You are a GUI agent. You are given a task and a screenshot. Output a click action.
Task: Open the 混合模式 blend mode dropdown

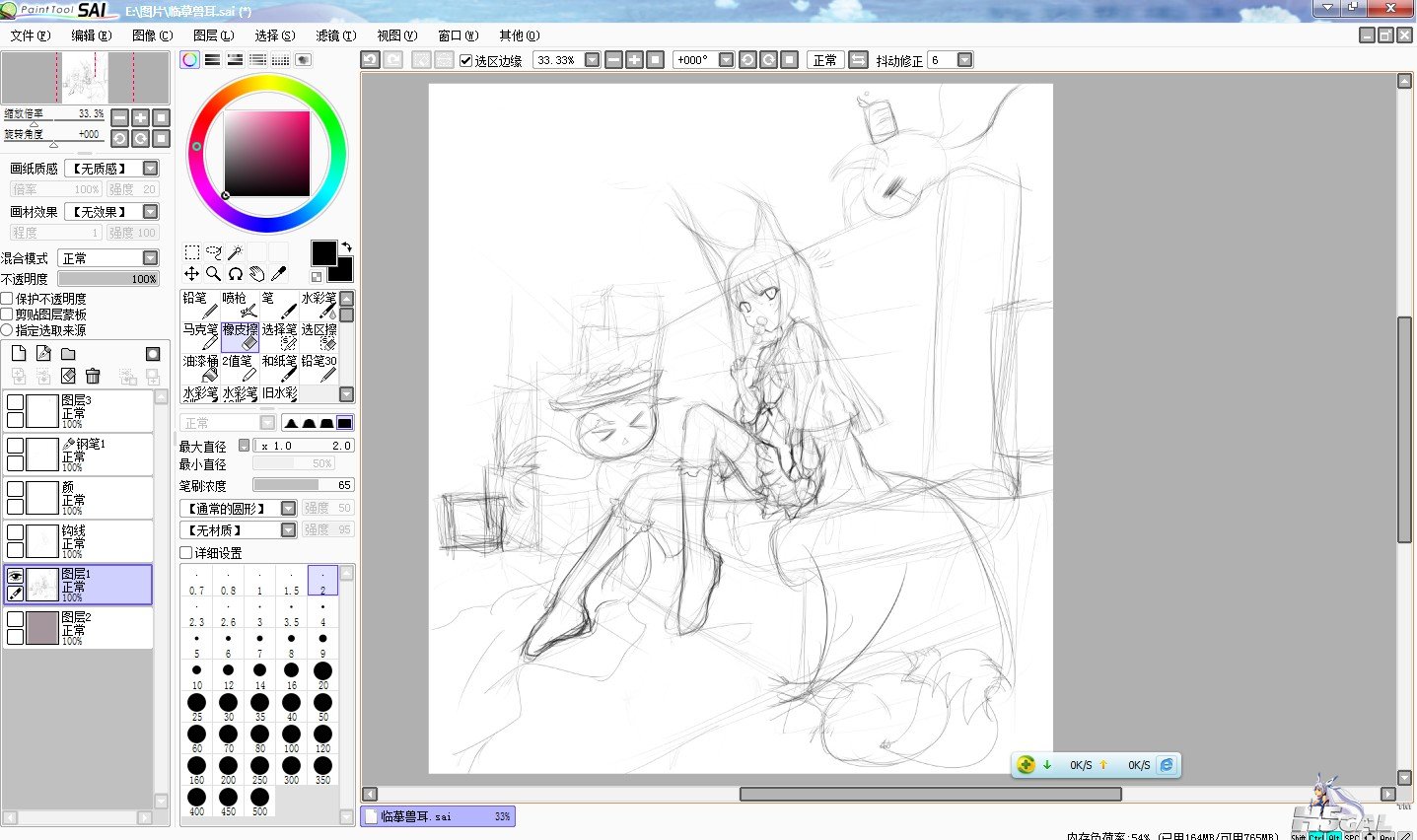pyautogui.click(x=151, y=258)
